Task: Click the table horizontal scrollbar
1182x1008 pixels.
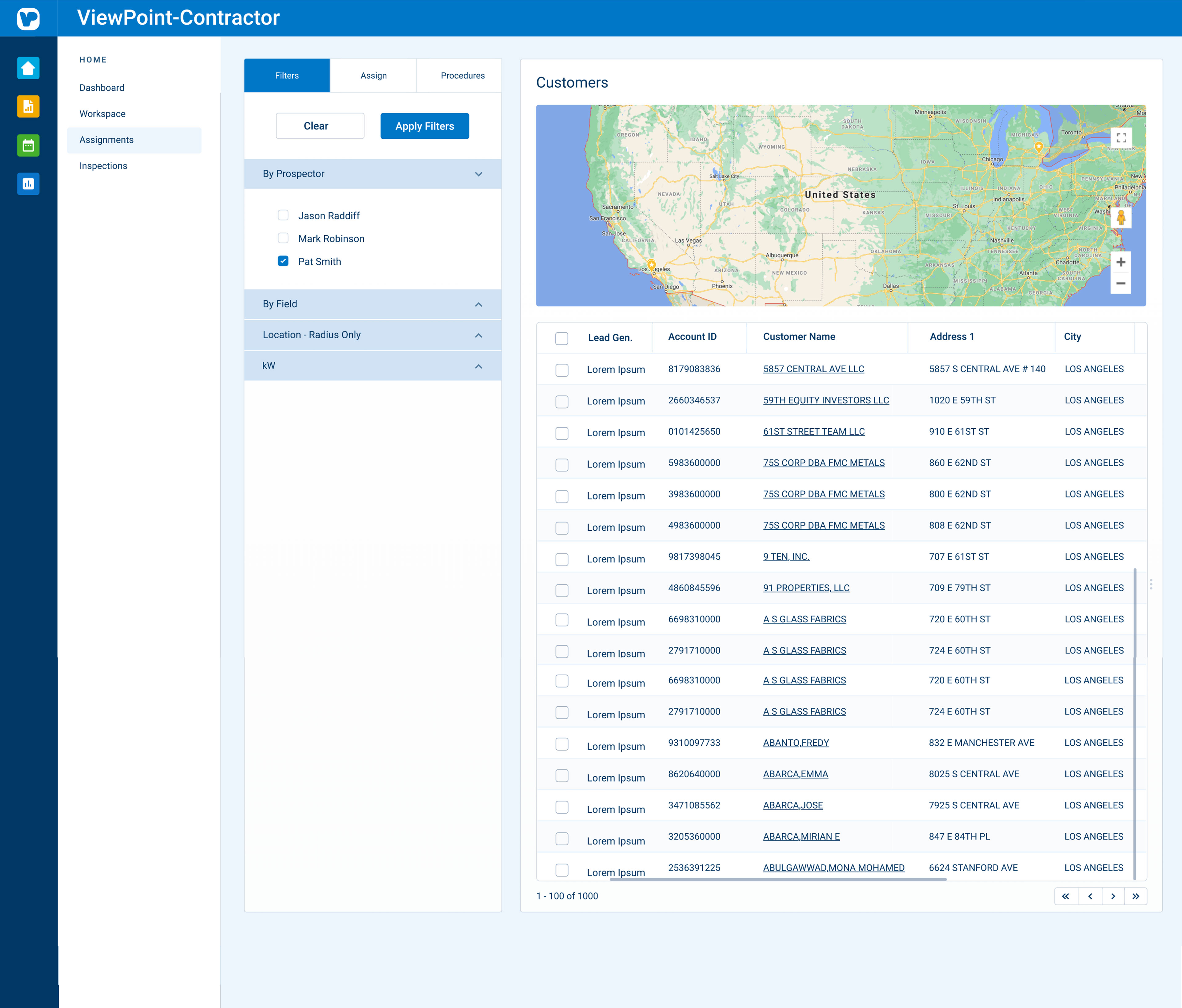Action: (777, 879)
